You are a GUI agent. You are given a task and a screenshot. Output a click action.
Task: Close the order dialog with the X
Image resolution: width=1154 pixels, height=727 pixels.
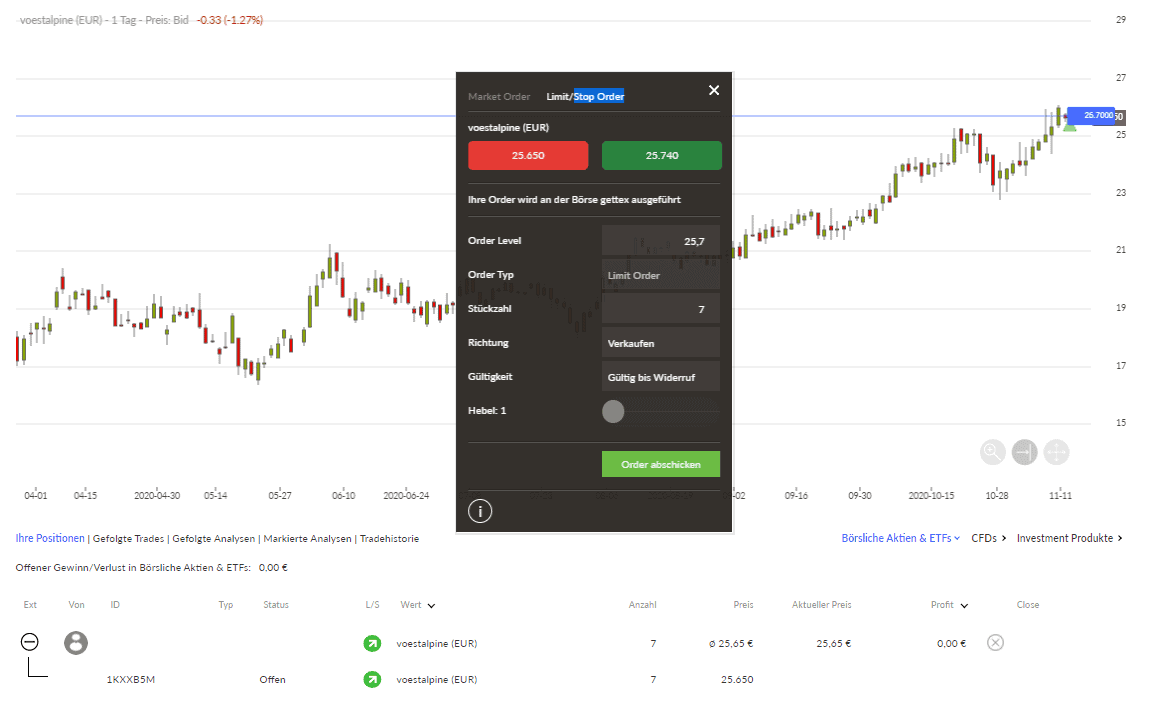pos(713,90)
